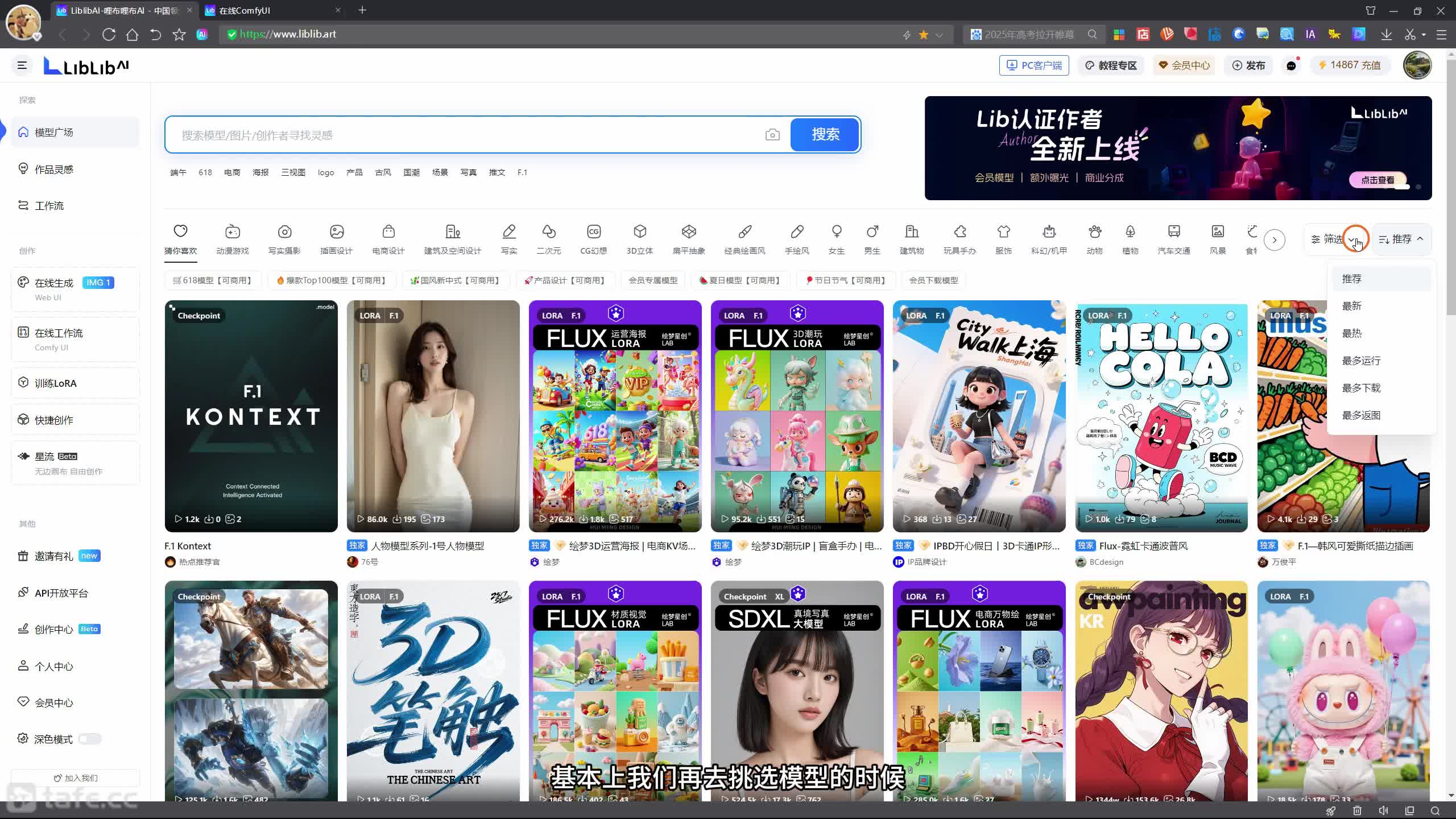Expand the address bar dropdown arrow
This screenshot has width=1456, height=819.
point(940,35)
